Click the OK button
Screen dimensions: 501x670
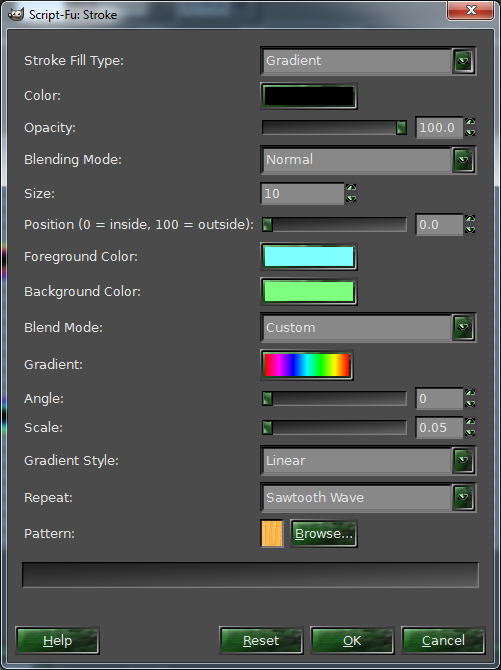coord(352,641)
